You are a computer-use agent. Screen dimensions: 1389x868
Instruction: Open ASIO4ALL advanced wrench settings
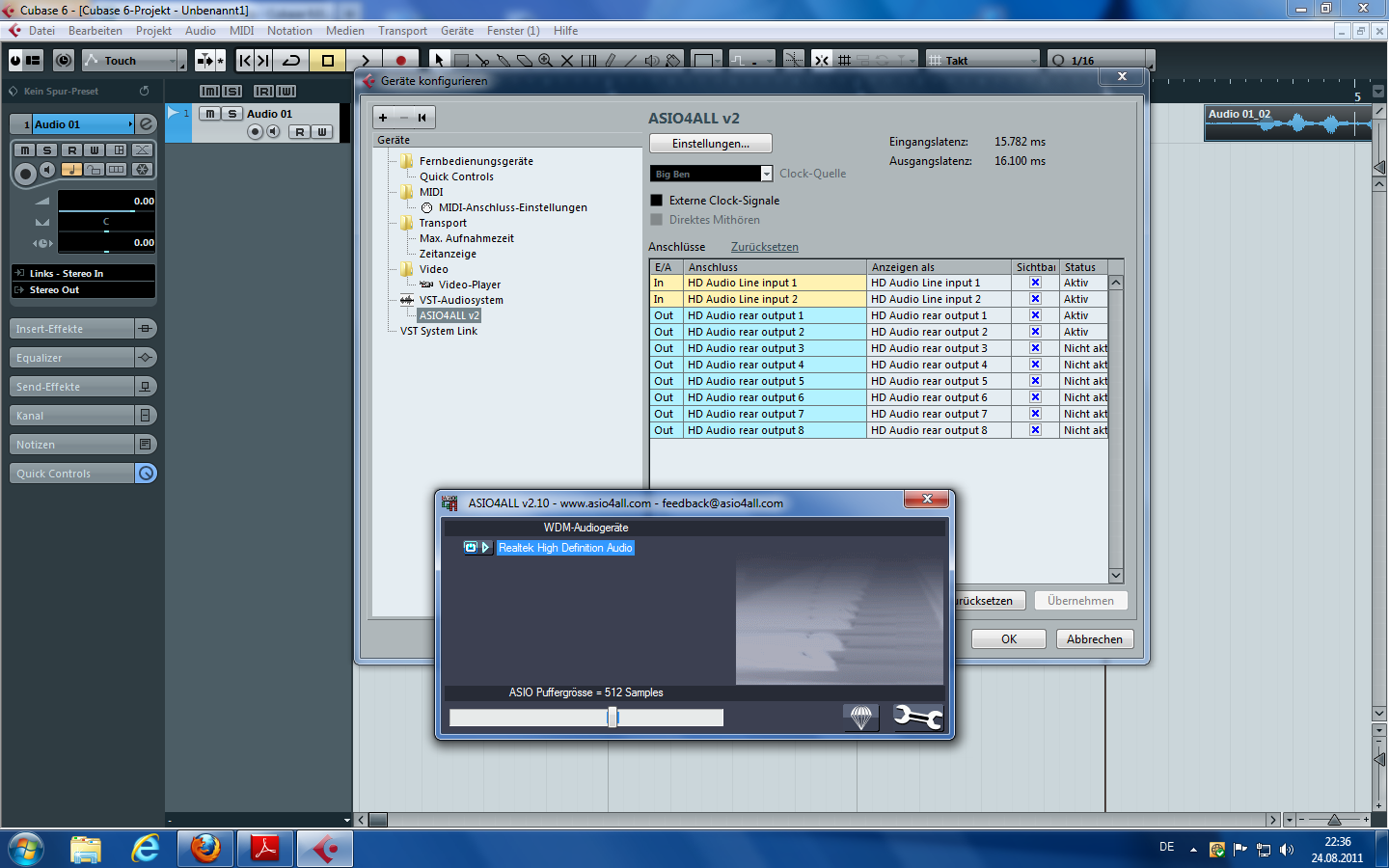tap(917, 717)
